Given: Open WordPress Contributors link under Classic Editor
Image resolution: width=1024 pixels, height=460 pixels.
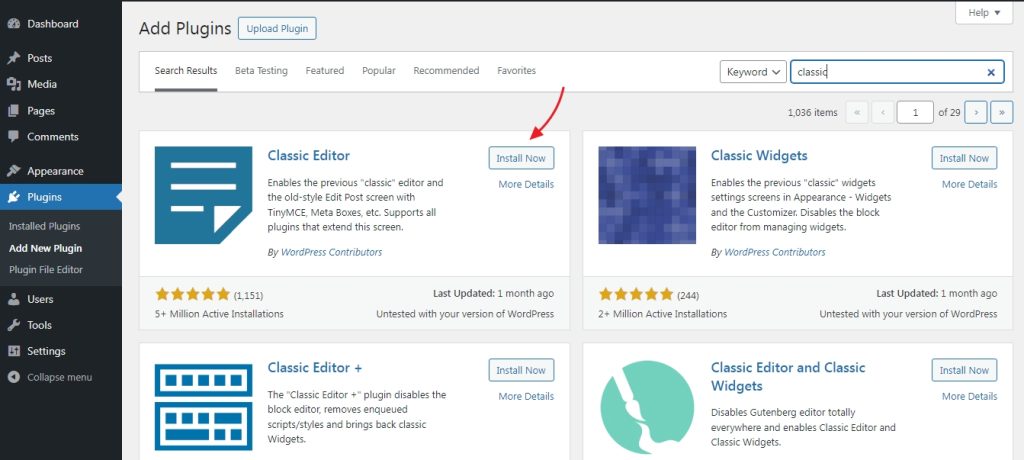Looking at the screenshot, I should tap(331, 252).
